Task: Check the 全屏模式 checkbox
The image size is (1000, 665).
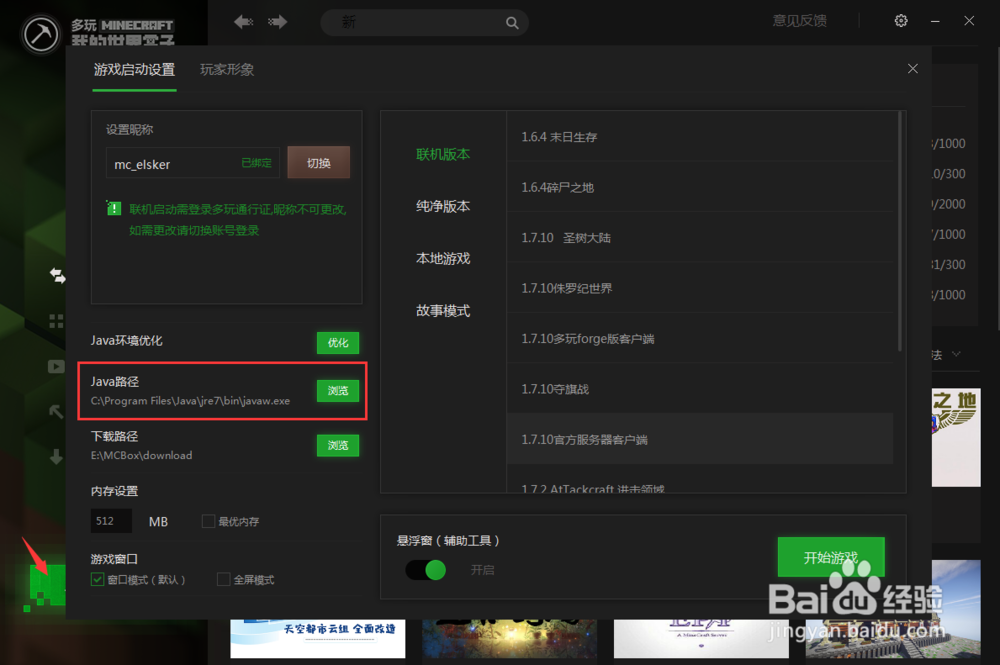Action: pos(224,580)
